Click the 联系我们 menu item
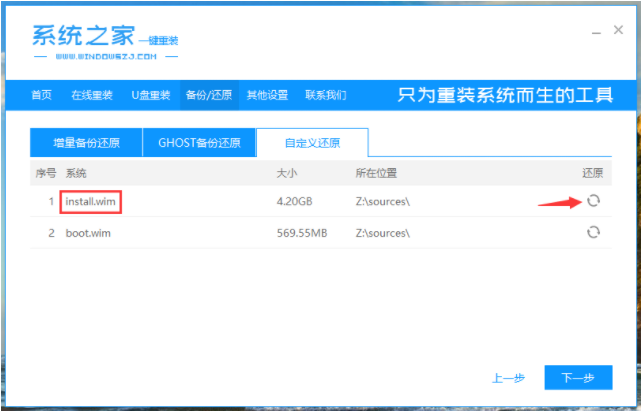The width and height of the screenshot is (641, 411). 325,95
